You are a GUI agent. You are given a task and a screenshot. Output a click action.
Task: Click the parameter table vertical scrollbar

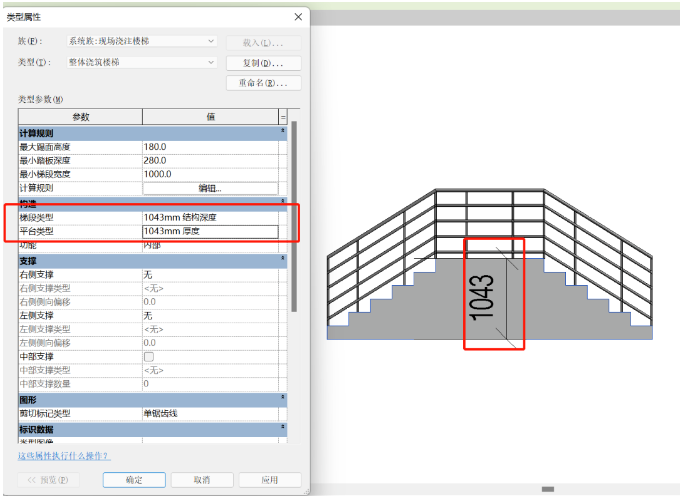tap(294, 216)
